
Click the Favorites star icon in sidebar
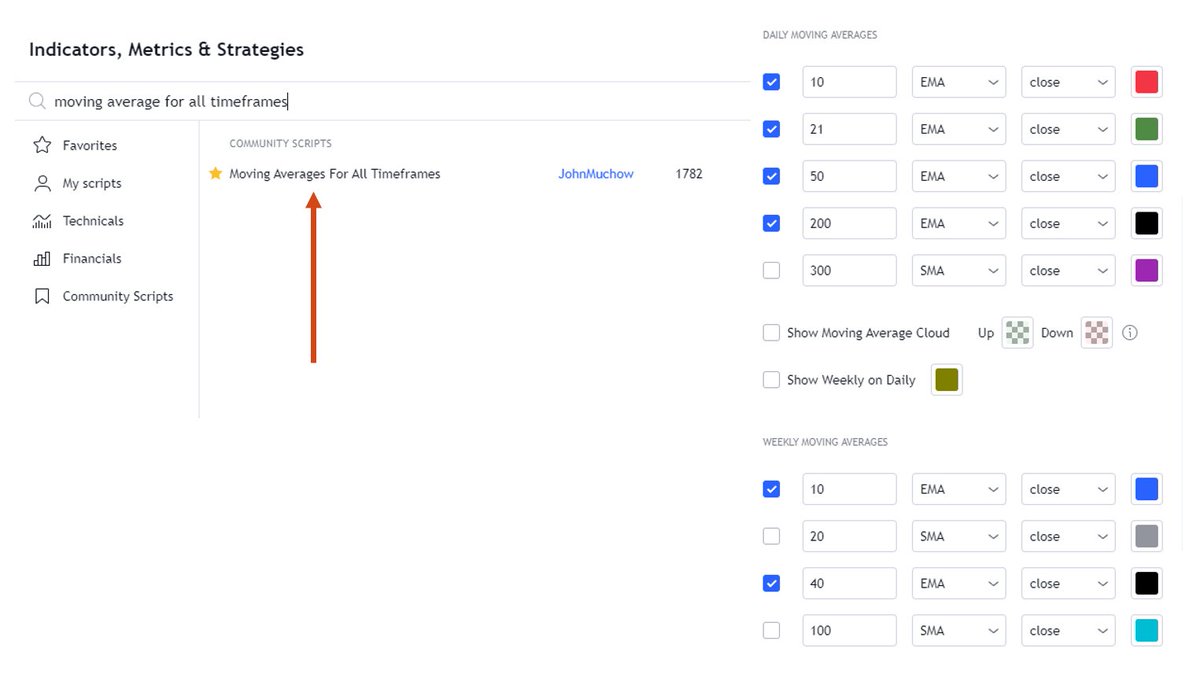(x=42, y=145)
